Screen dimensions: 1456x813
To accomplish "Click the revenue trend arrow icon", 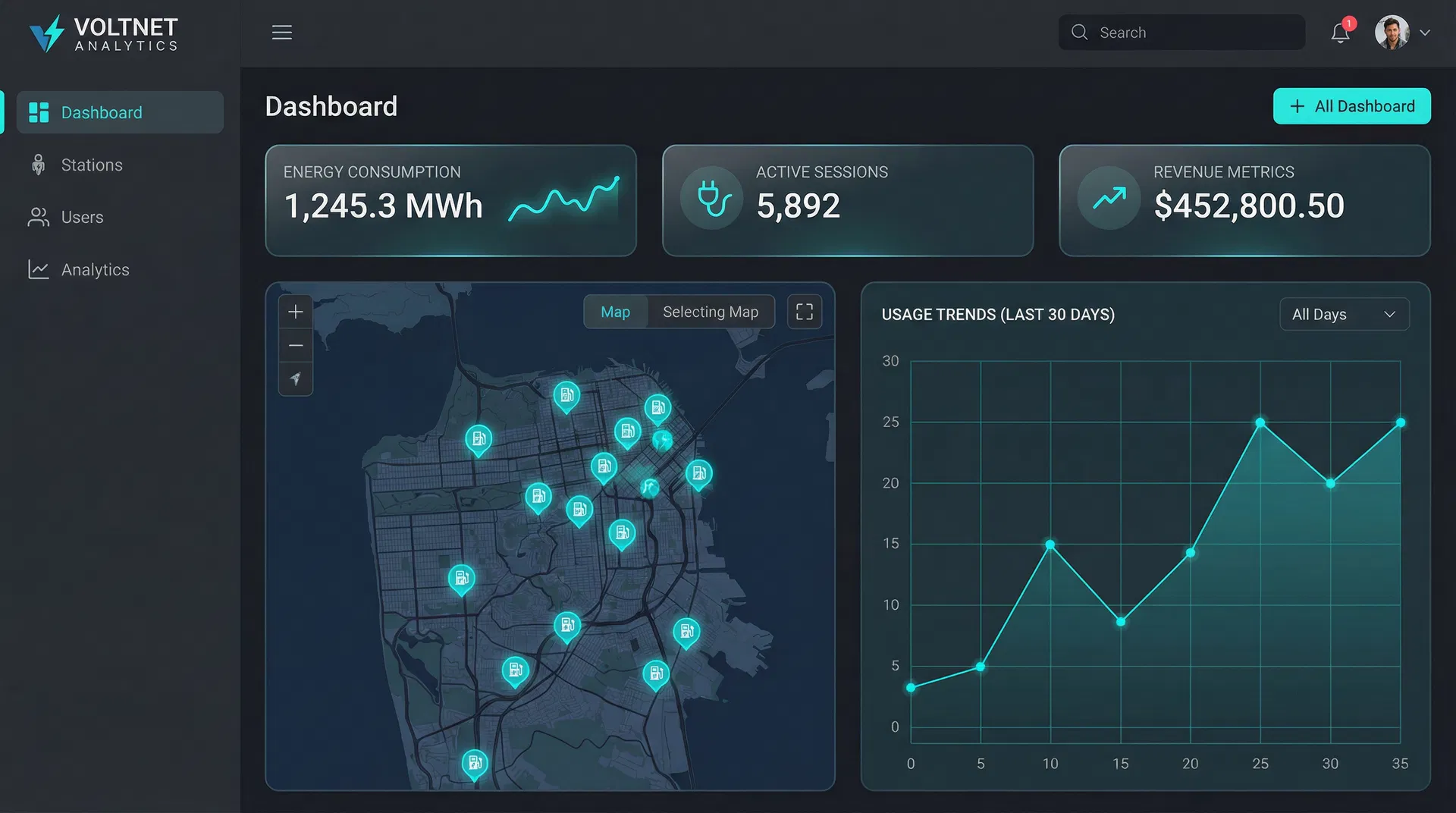I will pos(1108,198).
